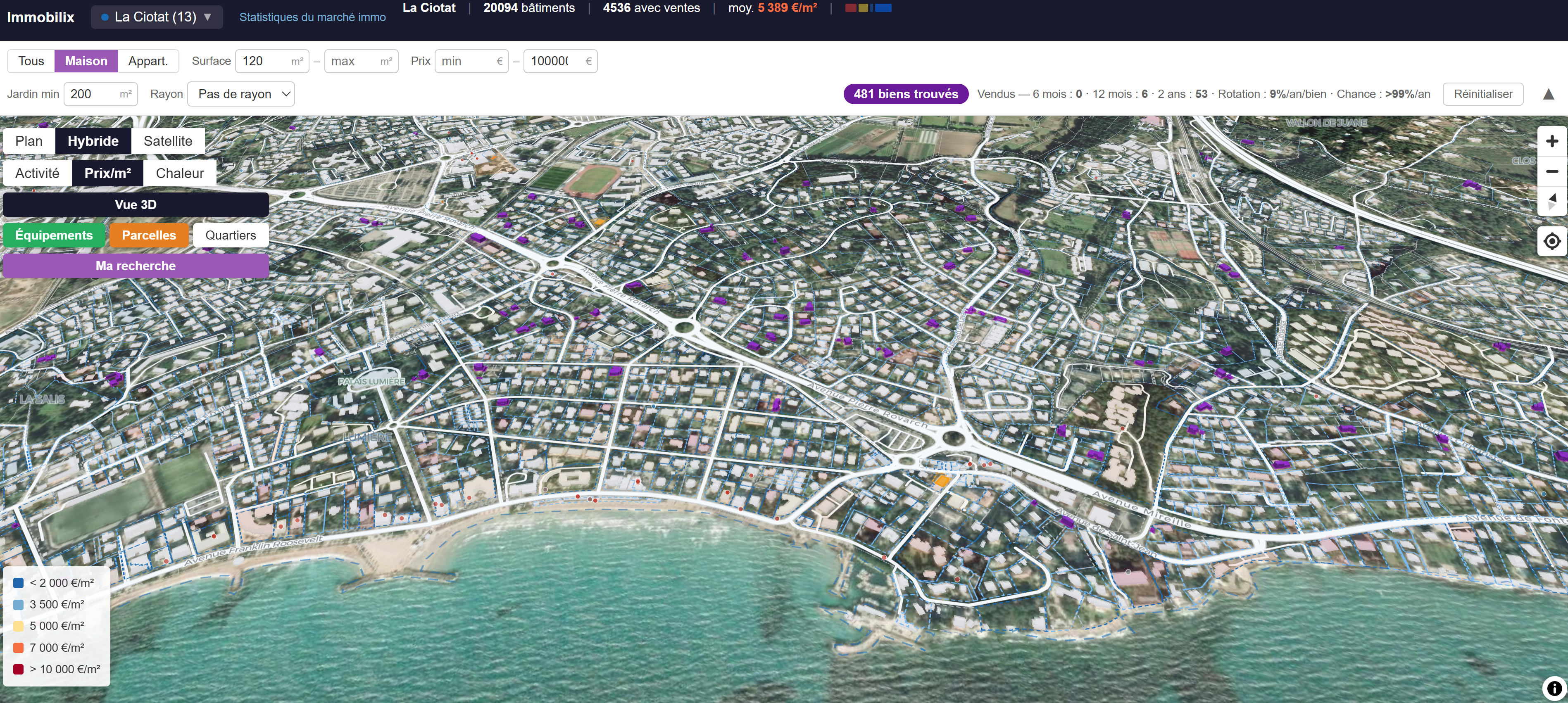1568x703 pixels.
Task: Click the yellow price bar in the header
Action: tap(863, 8)
